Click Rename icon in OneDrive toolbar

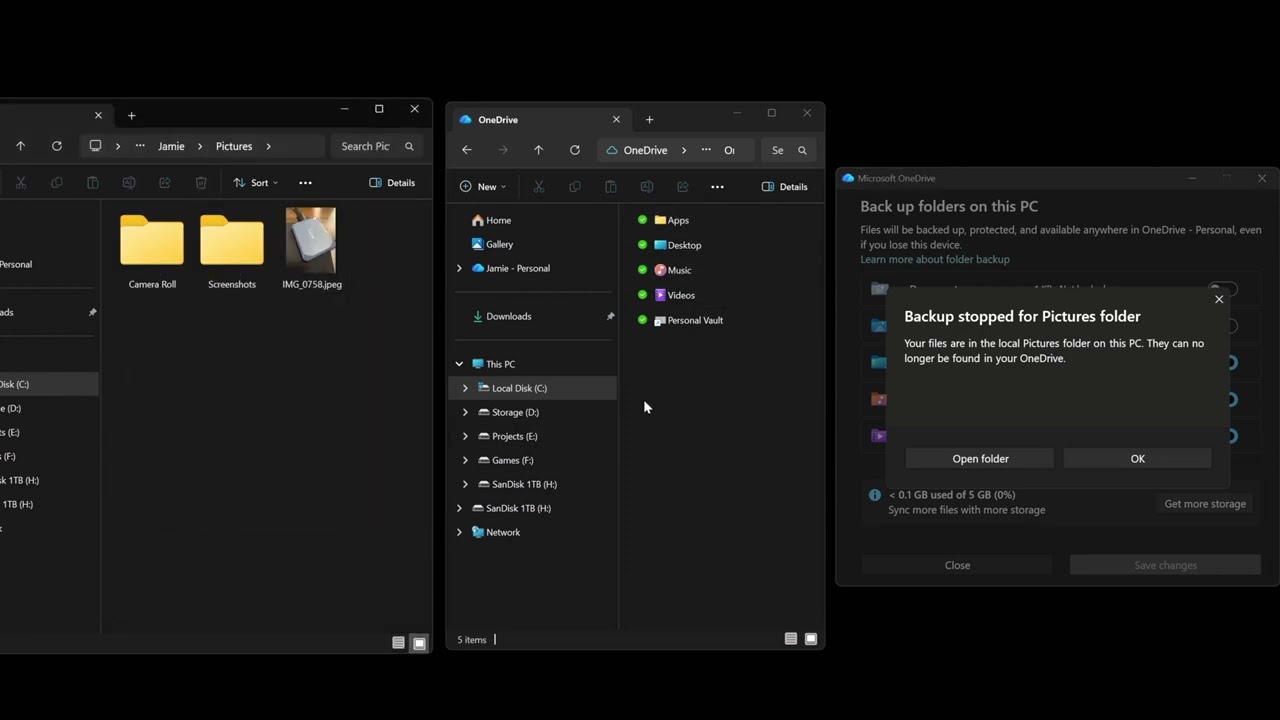[647, 187]
